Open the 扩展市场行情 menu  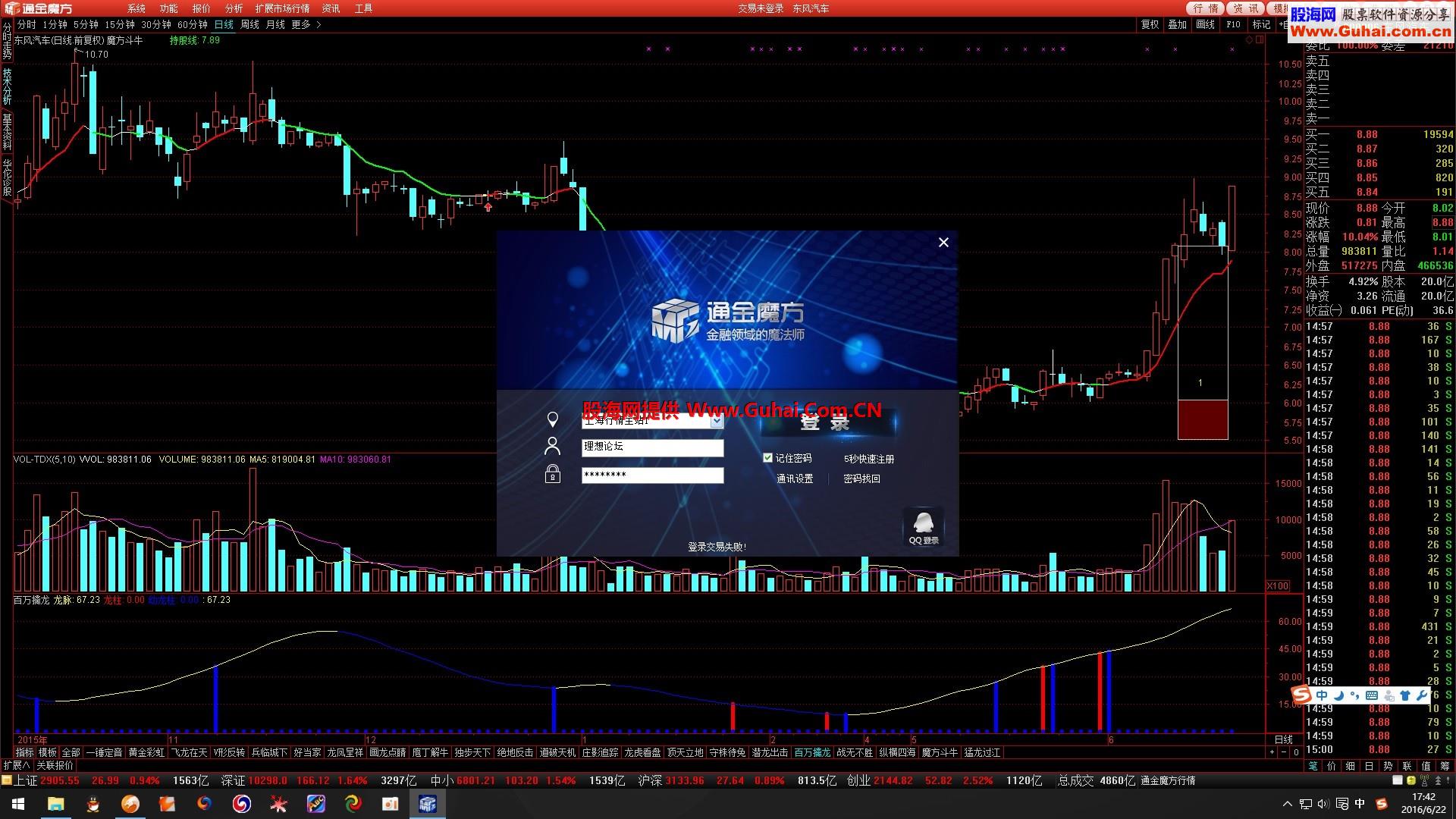point(282,8)
